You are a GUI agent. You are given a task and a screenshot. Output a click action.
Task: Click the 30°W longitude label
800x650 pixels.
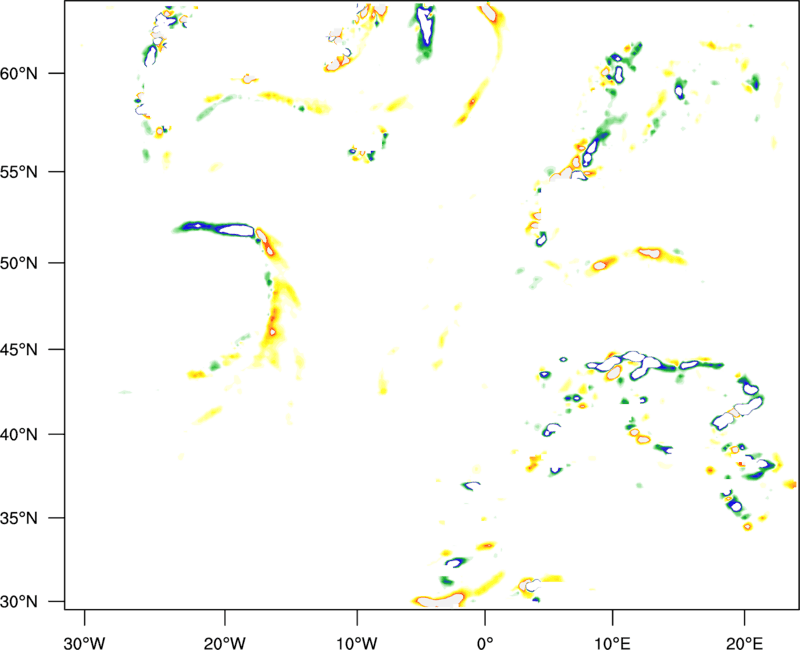(x=85, y=643)
